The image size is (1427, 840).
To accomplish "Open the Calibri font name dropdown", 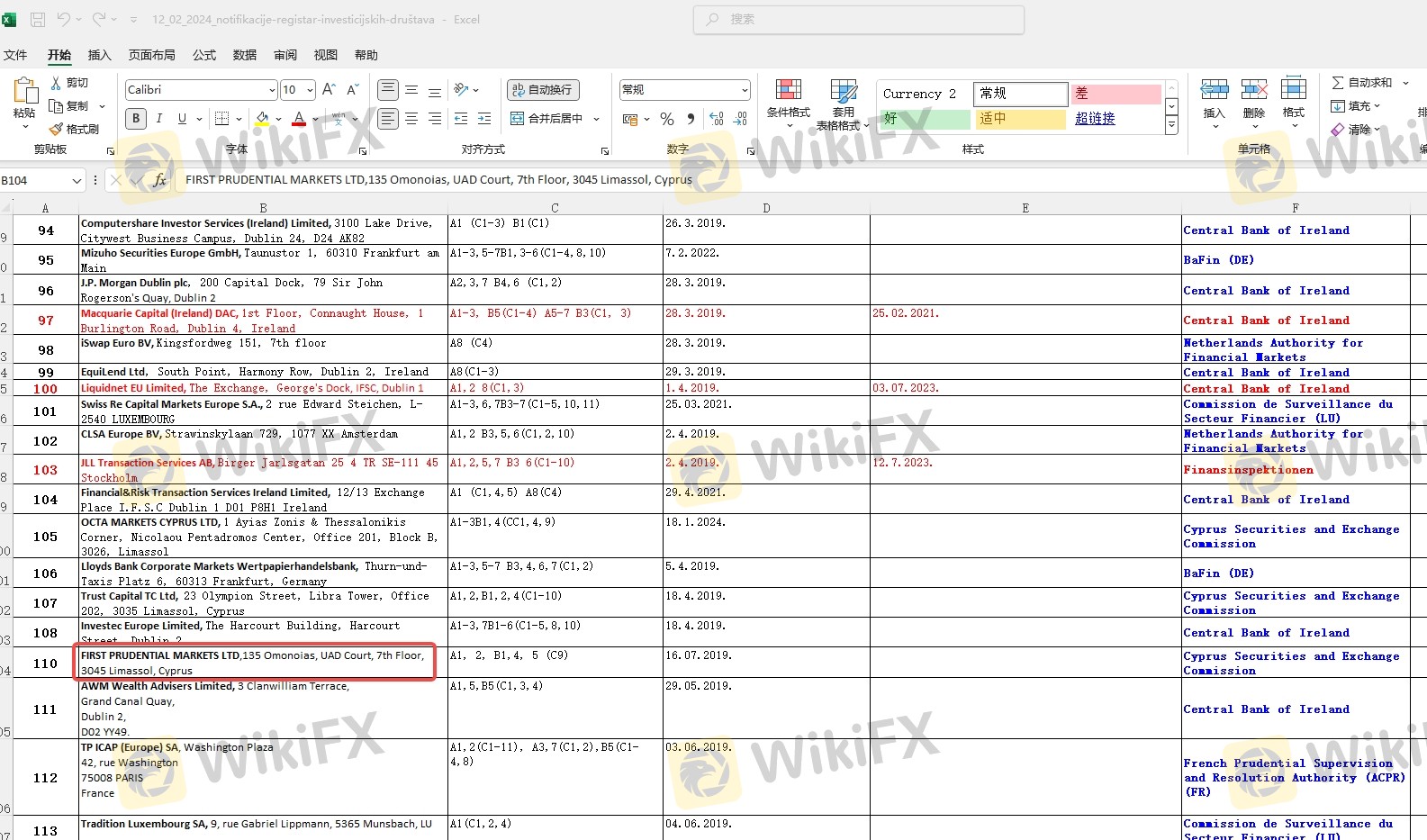I will [272, 90].
